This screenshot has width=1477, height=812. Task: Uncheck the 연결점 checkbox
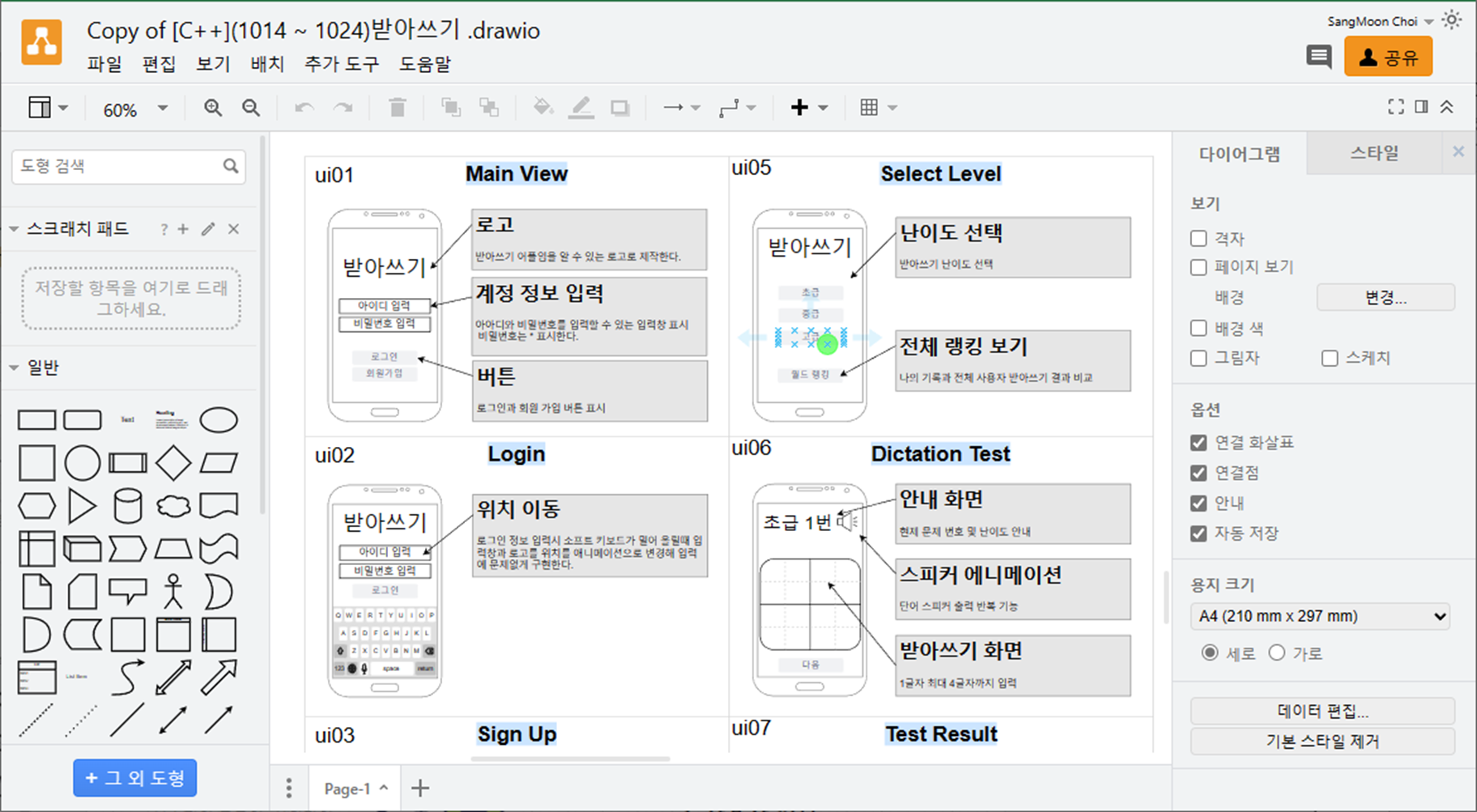coord(1198,473)
